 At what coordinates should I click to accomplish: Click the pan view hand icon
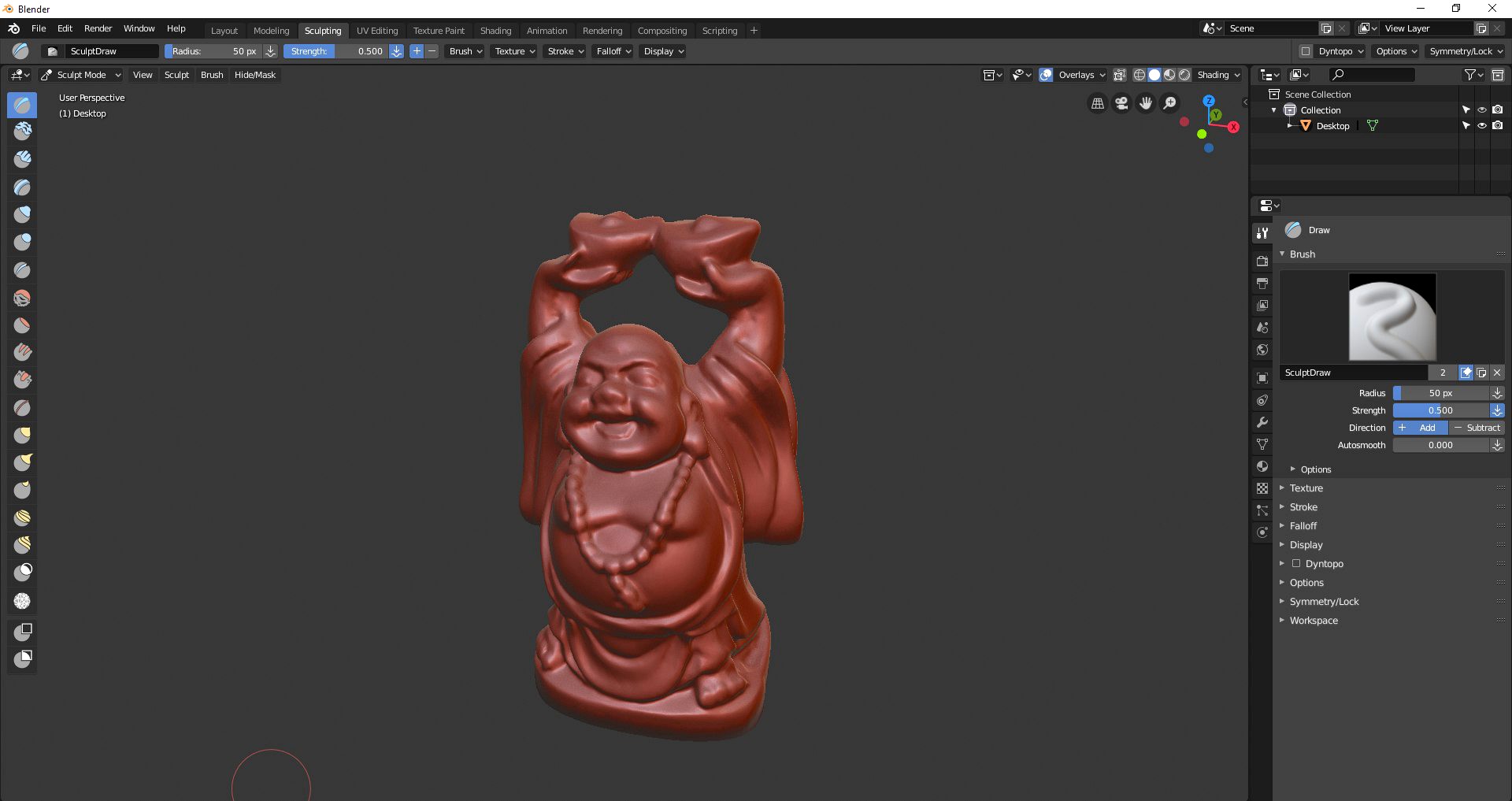pos(1146,103)
